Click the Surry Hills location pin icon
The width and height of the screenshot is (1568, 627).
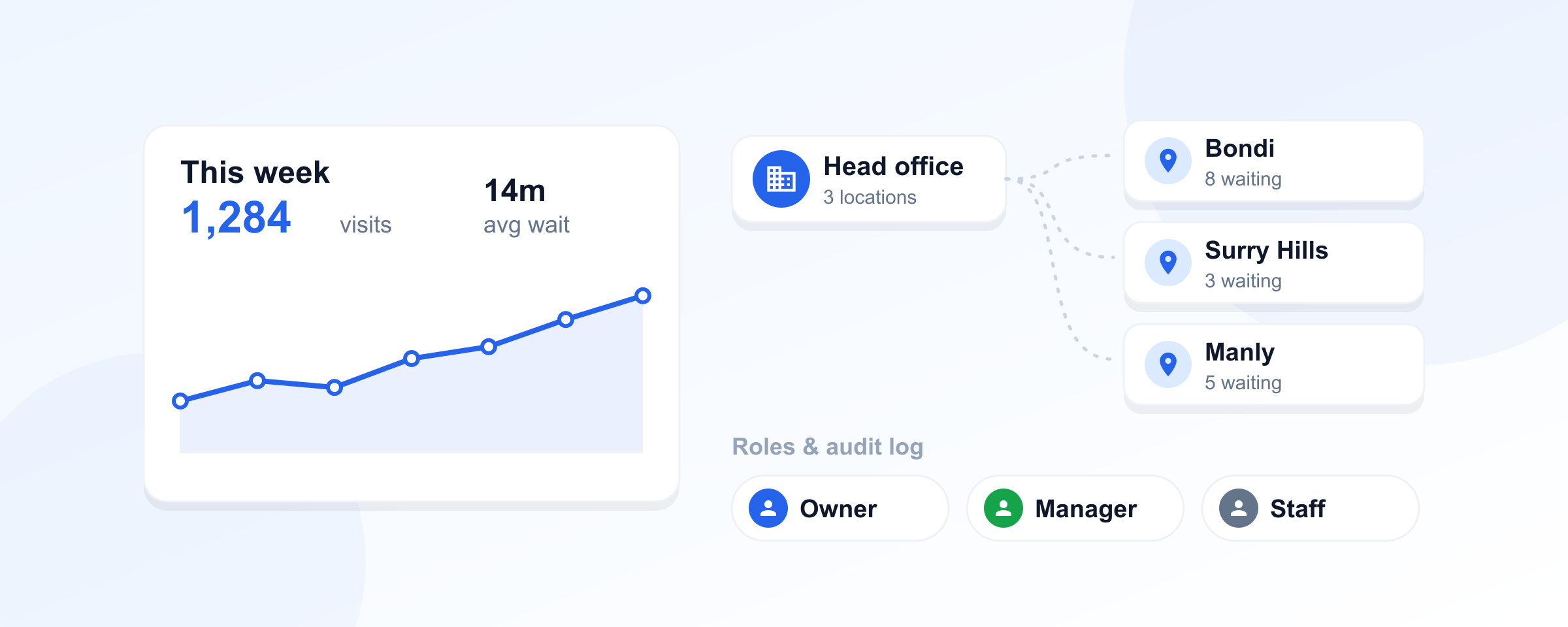1168,263
